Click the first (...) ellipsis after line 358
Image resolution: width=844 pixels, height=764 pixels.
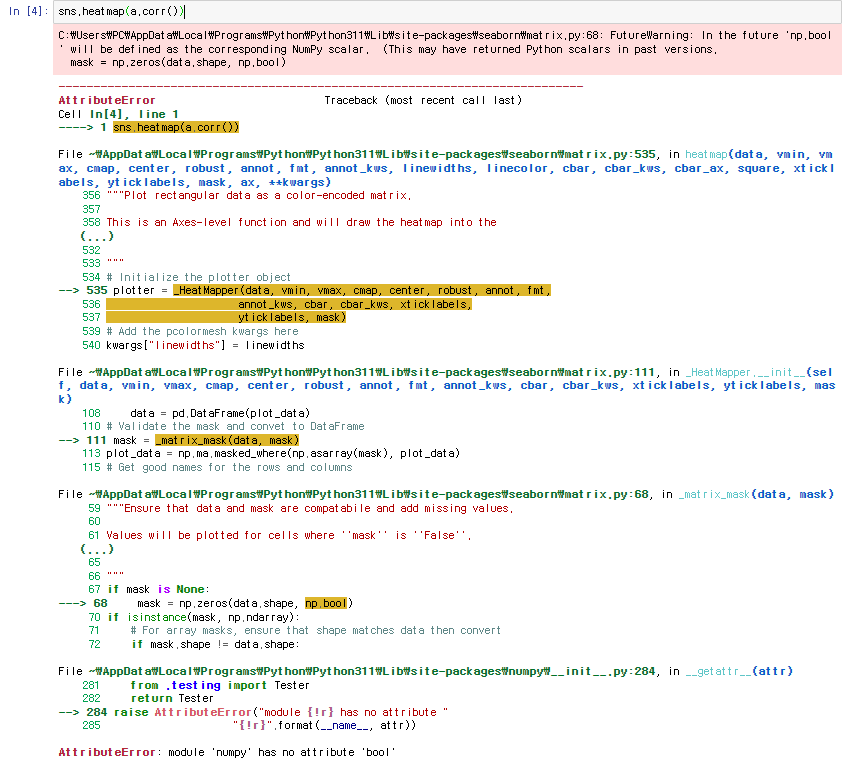pos(97,236)
